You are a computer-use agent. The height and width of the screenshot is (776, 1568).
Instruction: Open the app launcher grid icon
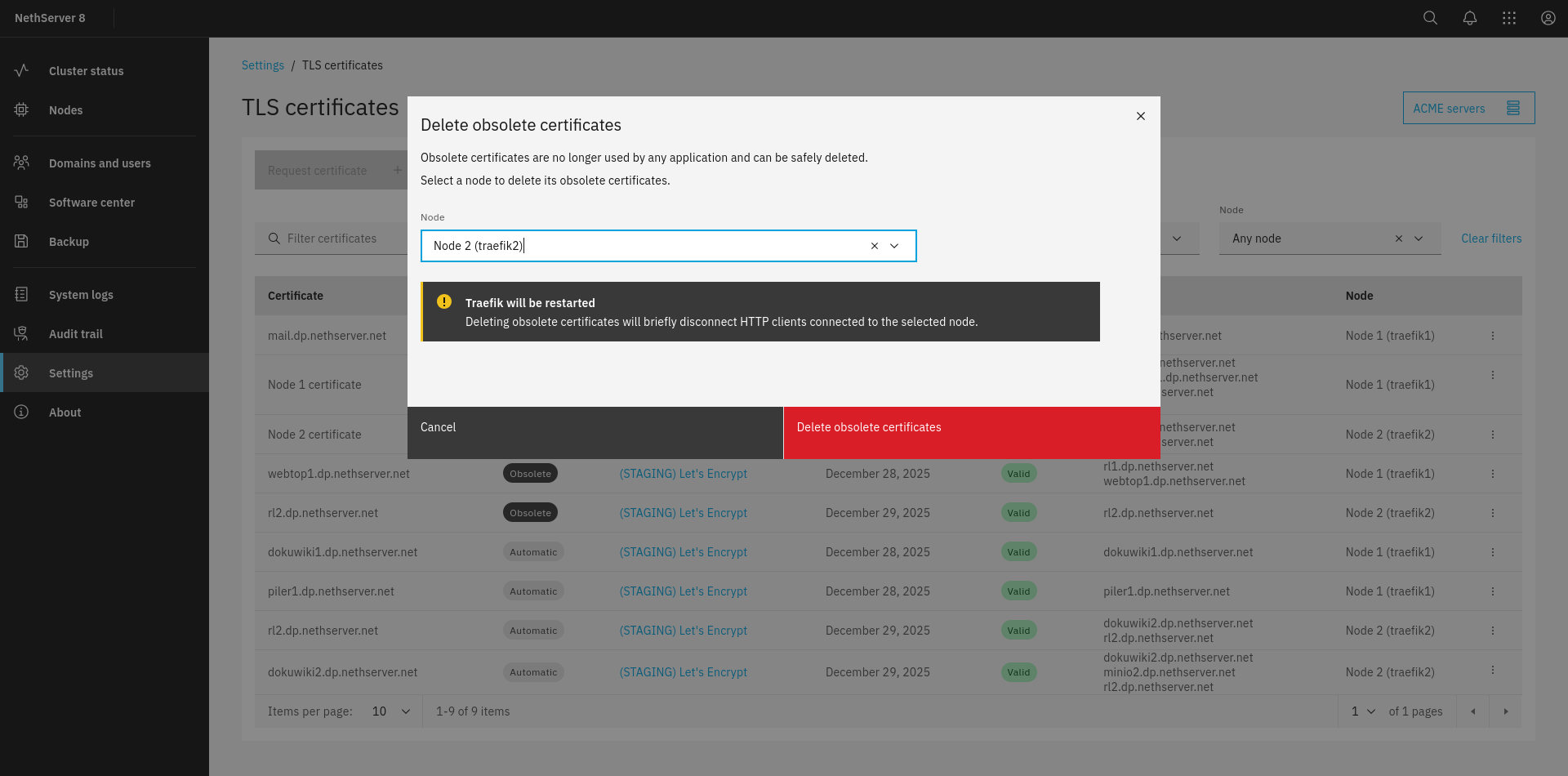pos(1508,18)
